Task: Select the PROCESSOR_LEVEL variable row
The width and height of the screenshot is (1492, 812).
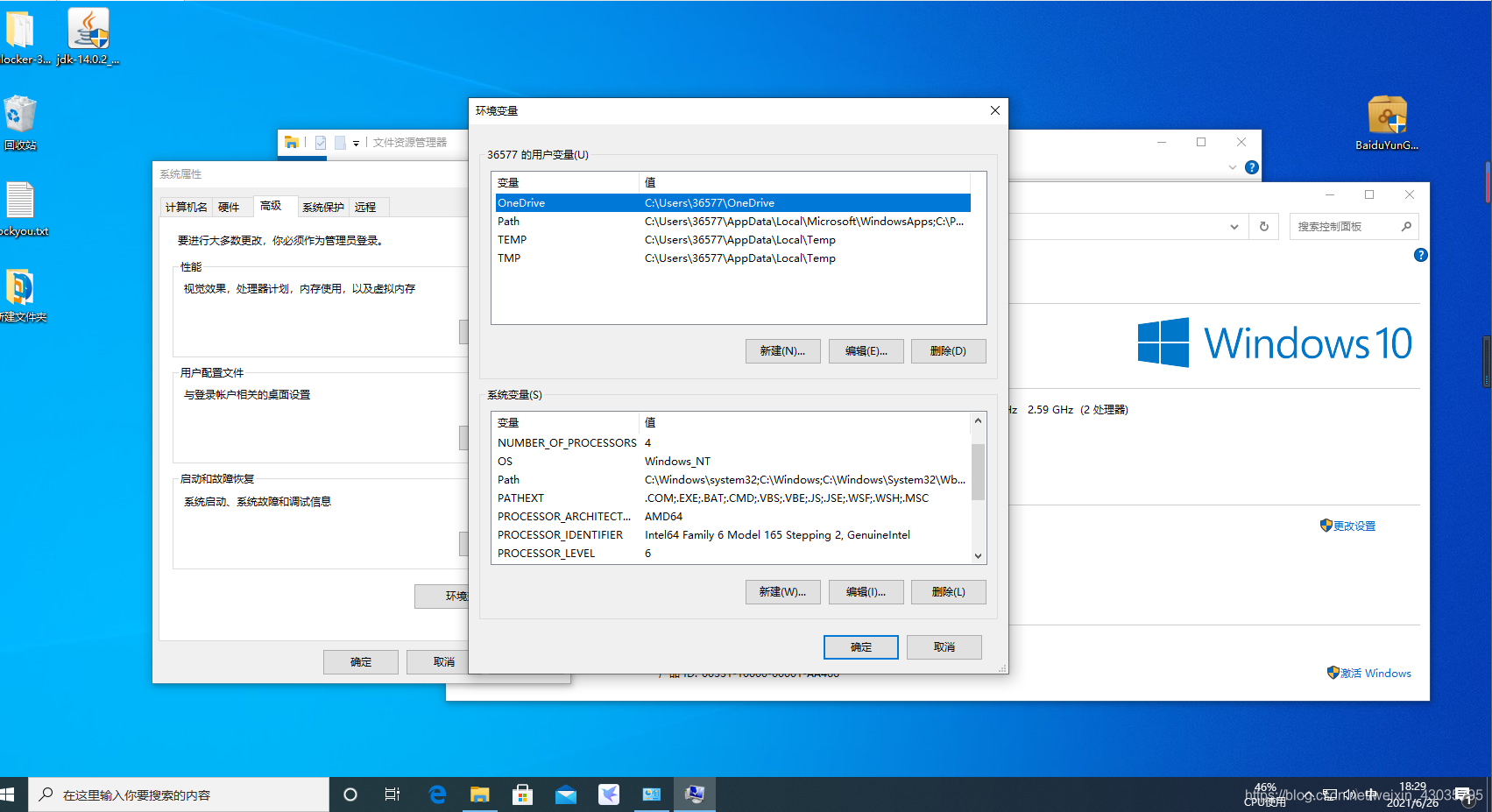Action: coord(732,553)
